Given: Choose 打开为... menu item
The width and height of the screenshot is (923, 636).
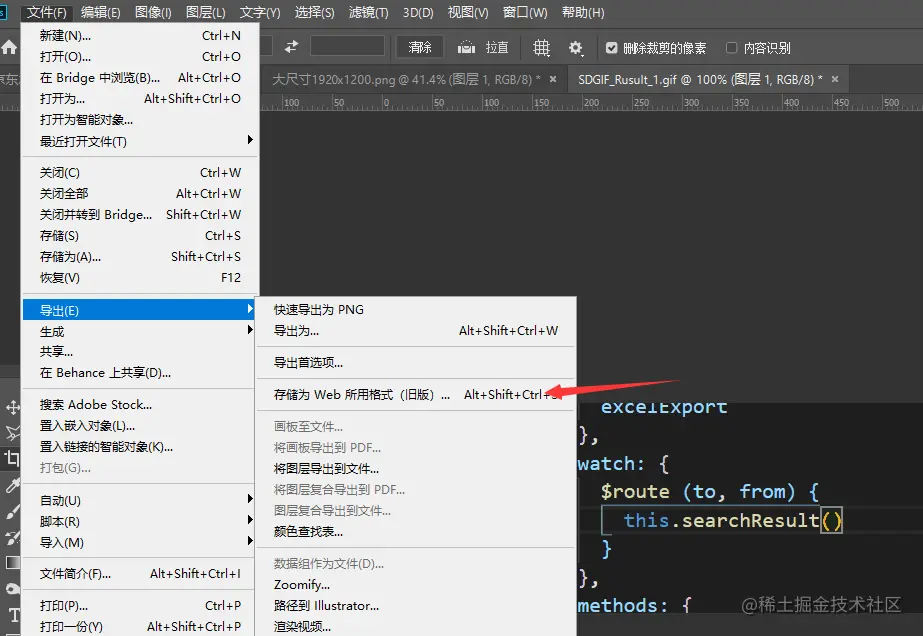Looking at the screenshot, I should 140,99.
